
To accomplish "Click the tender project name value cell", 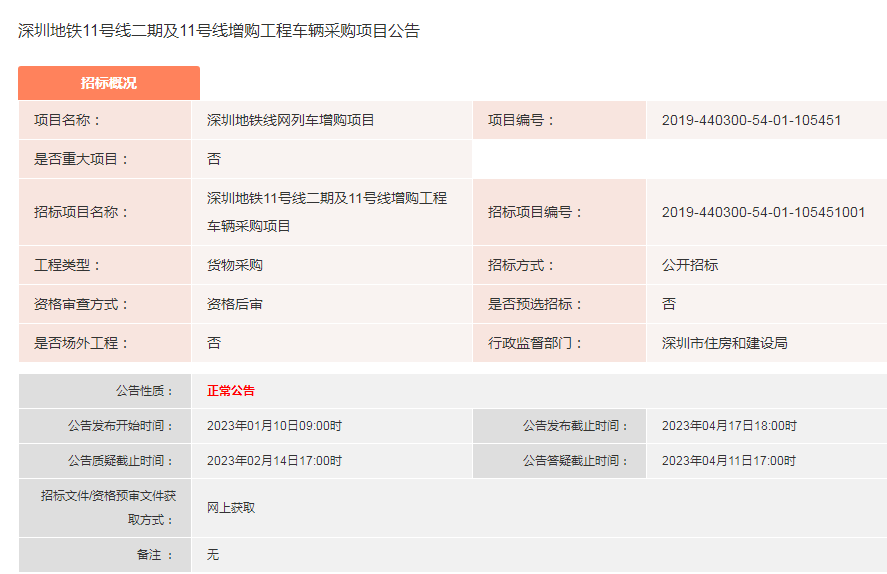I will pos(327,212).
